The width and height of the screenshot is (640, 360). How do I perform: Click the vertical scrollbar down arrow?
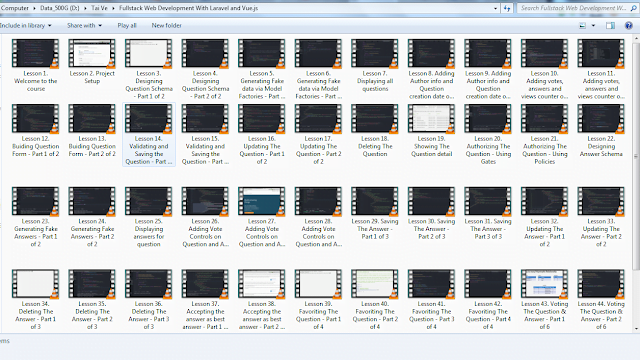click(x=636, y=329)
